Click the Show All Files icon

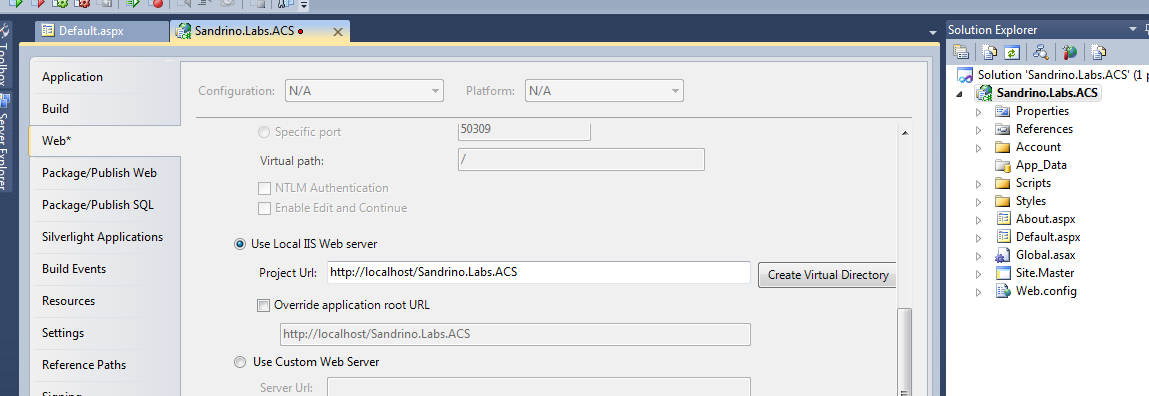[x=990, y=52]
